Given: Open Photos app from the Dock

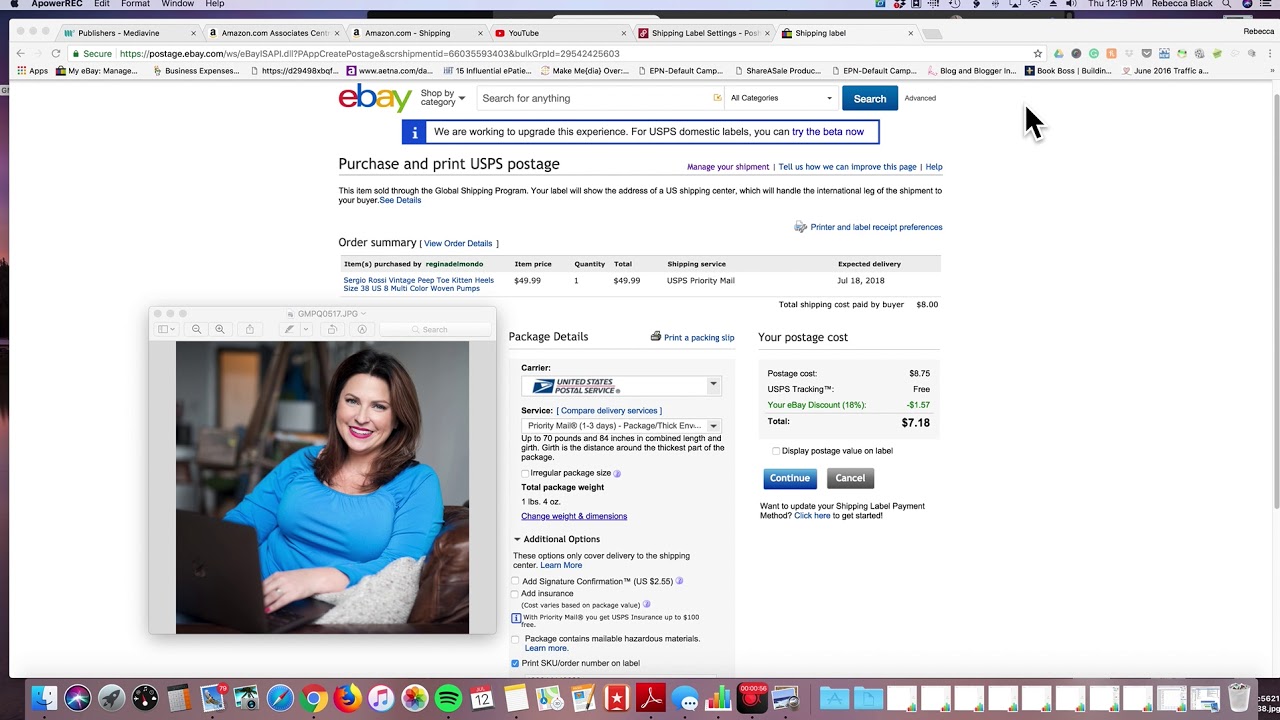Looking at the screenshot, I should click(x=415, y=698).
